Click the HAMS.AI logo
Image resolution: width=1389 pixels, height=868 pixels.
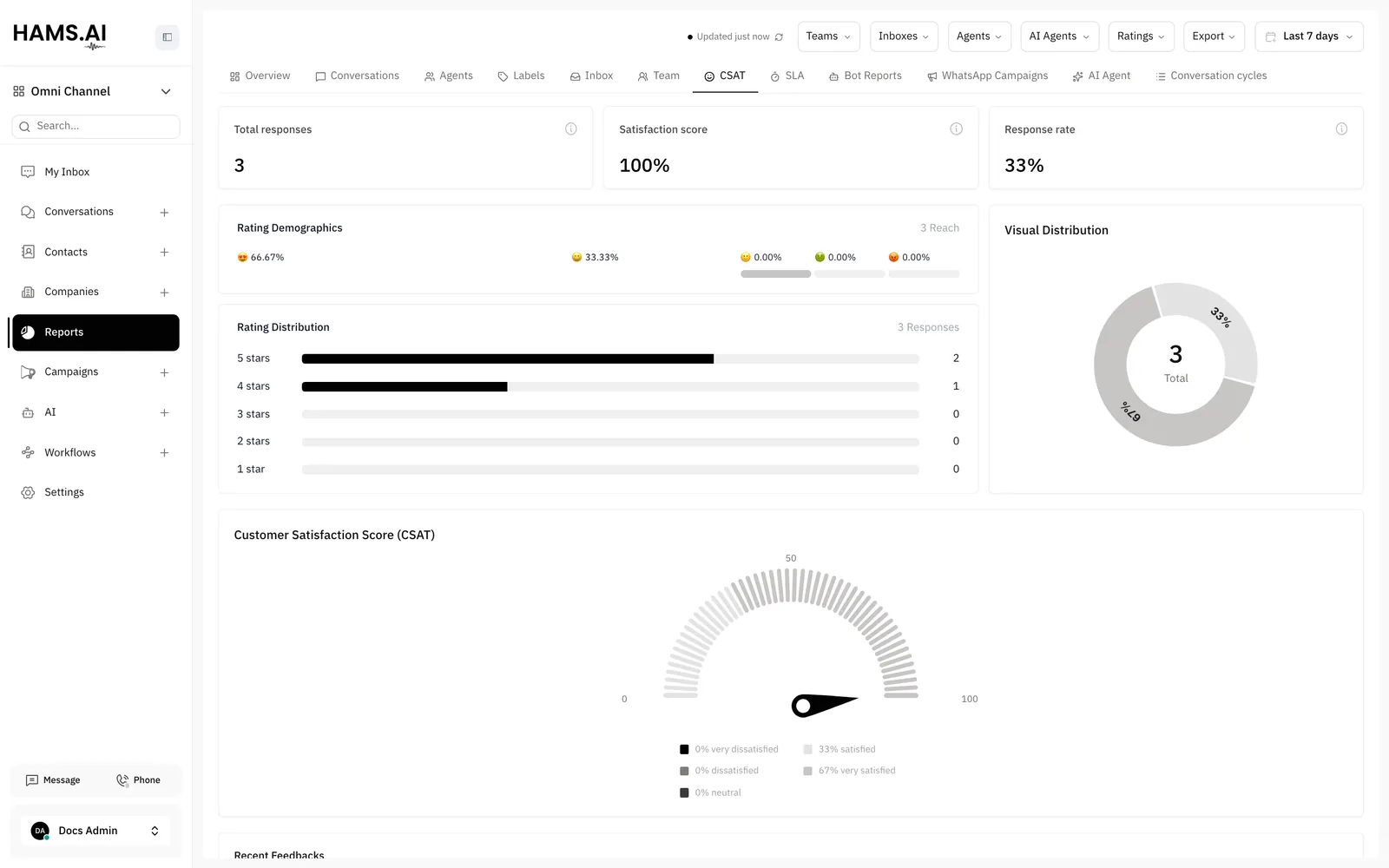click(60, 36)
